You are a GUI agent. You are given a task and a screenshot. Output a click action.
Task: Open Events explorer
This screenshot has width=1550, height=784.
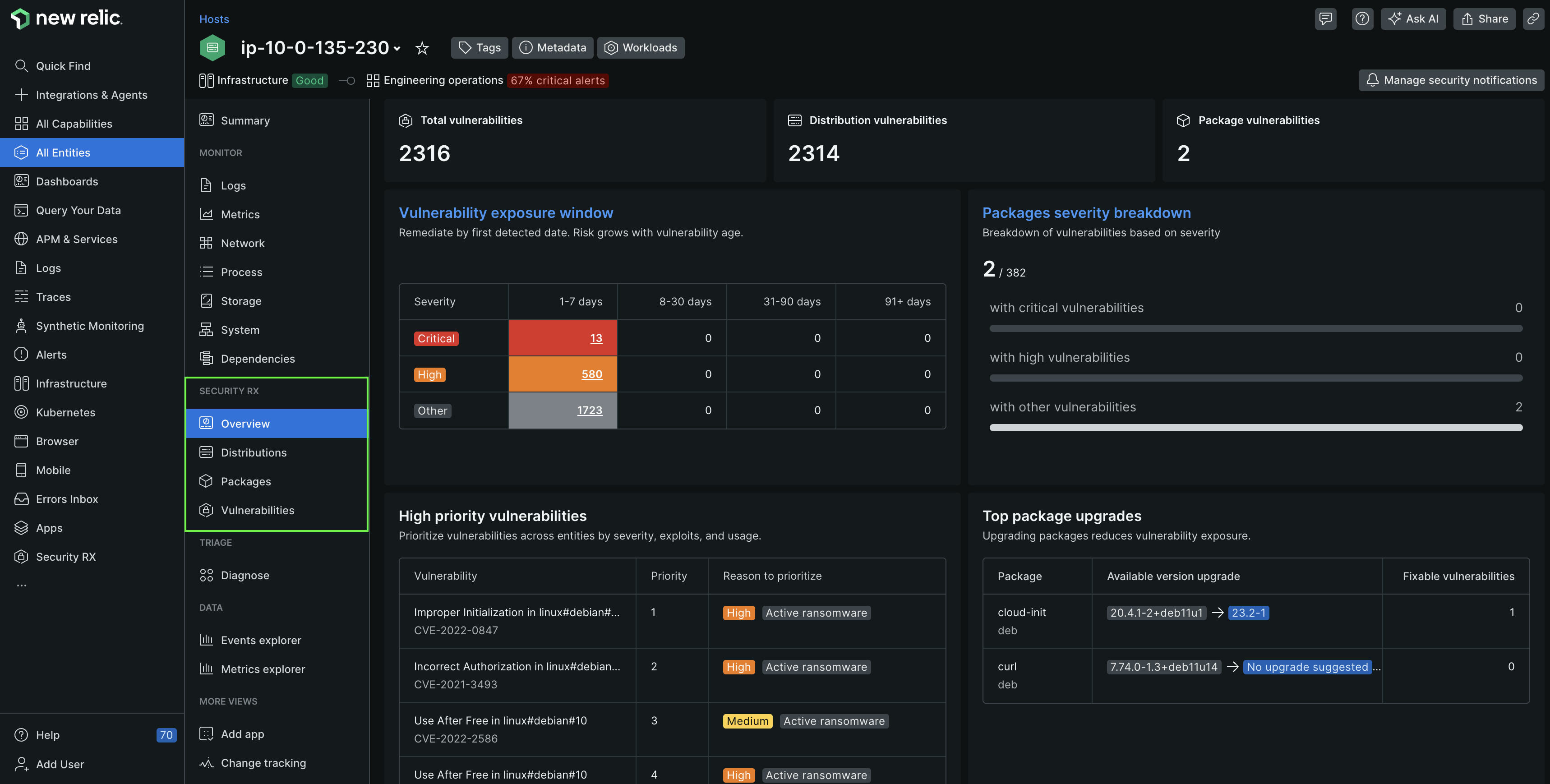click(x=277, y=640)
